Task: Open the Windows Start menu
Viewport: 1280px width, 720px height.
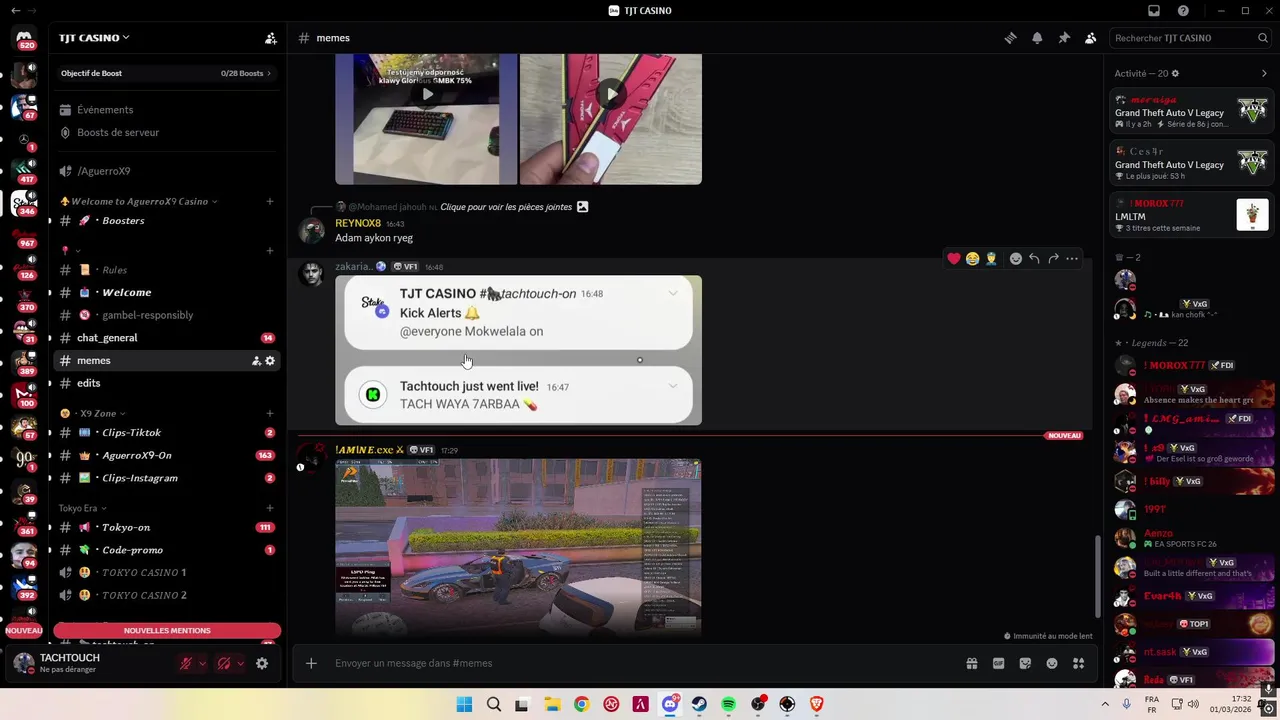Action: 464,705
